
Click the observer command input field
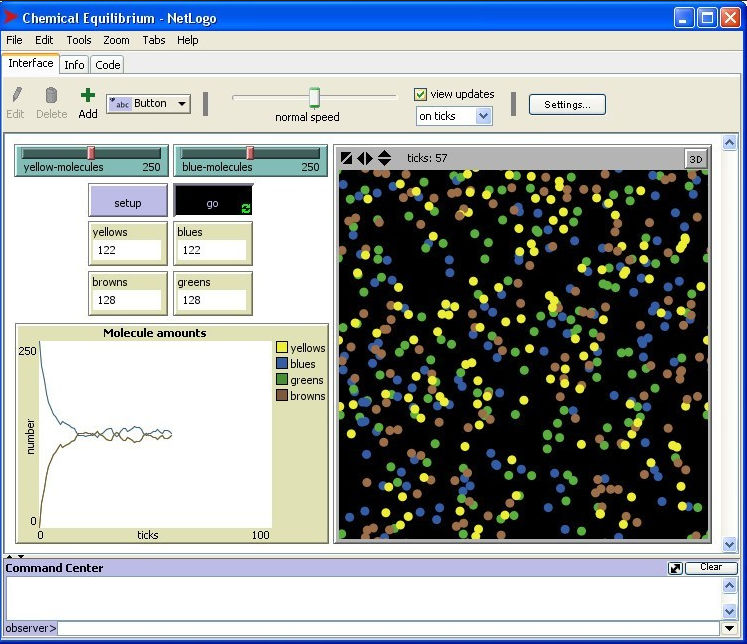(x=388, y=628)
